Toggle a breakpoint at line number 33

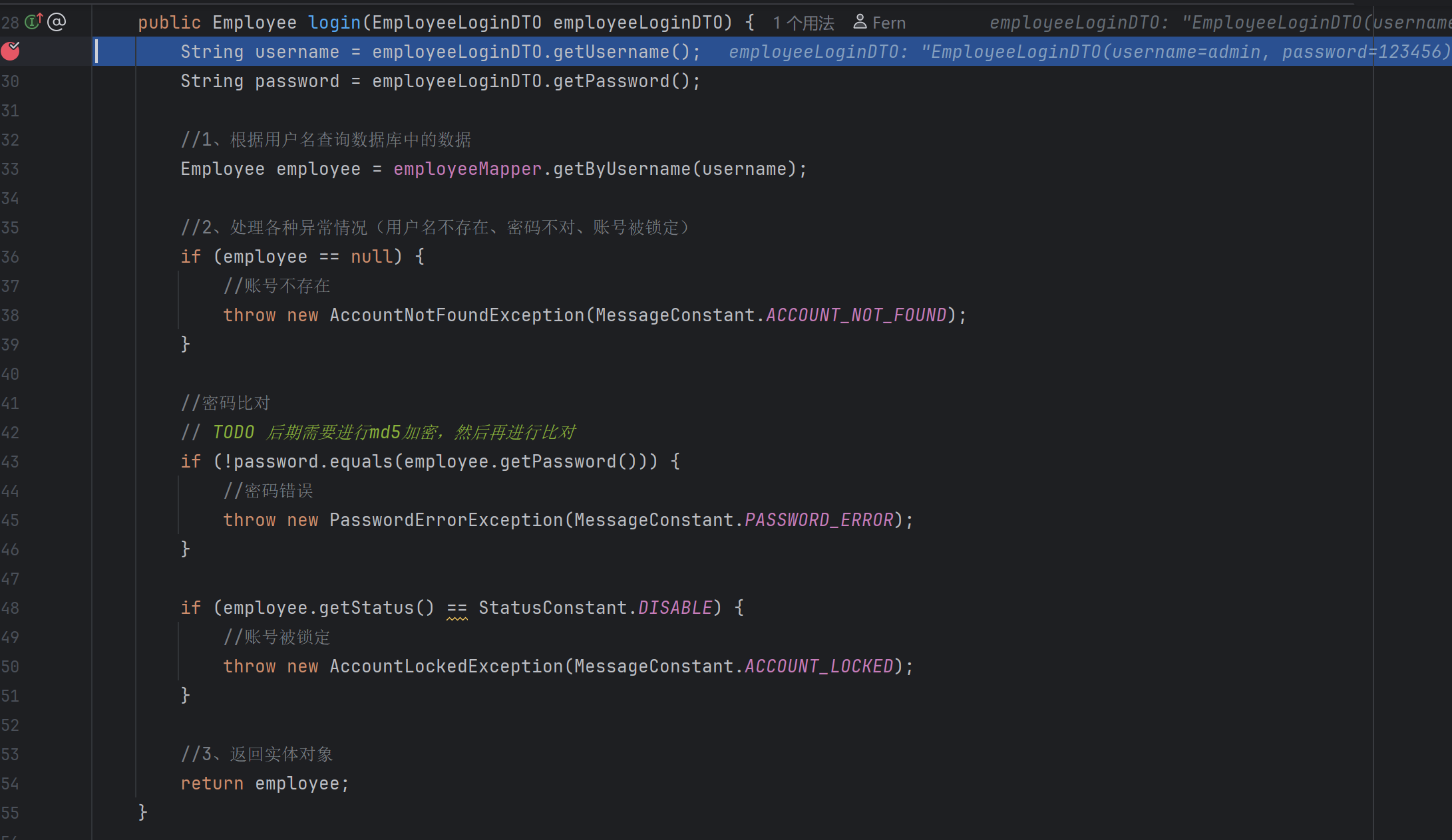click(10, 169)
